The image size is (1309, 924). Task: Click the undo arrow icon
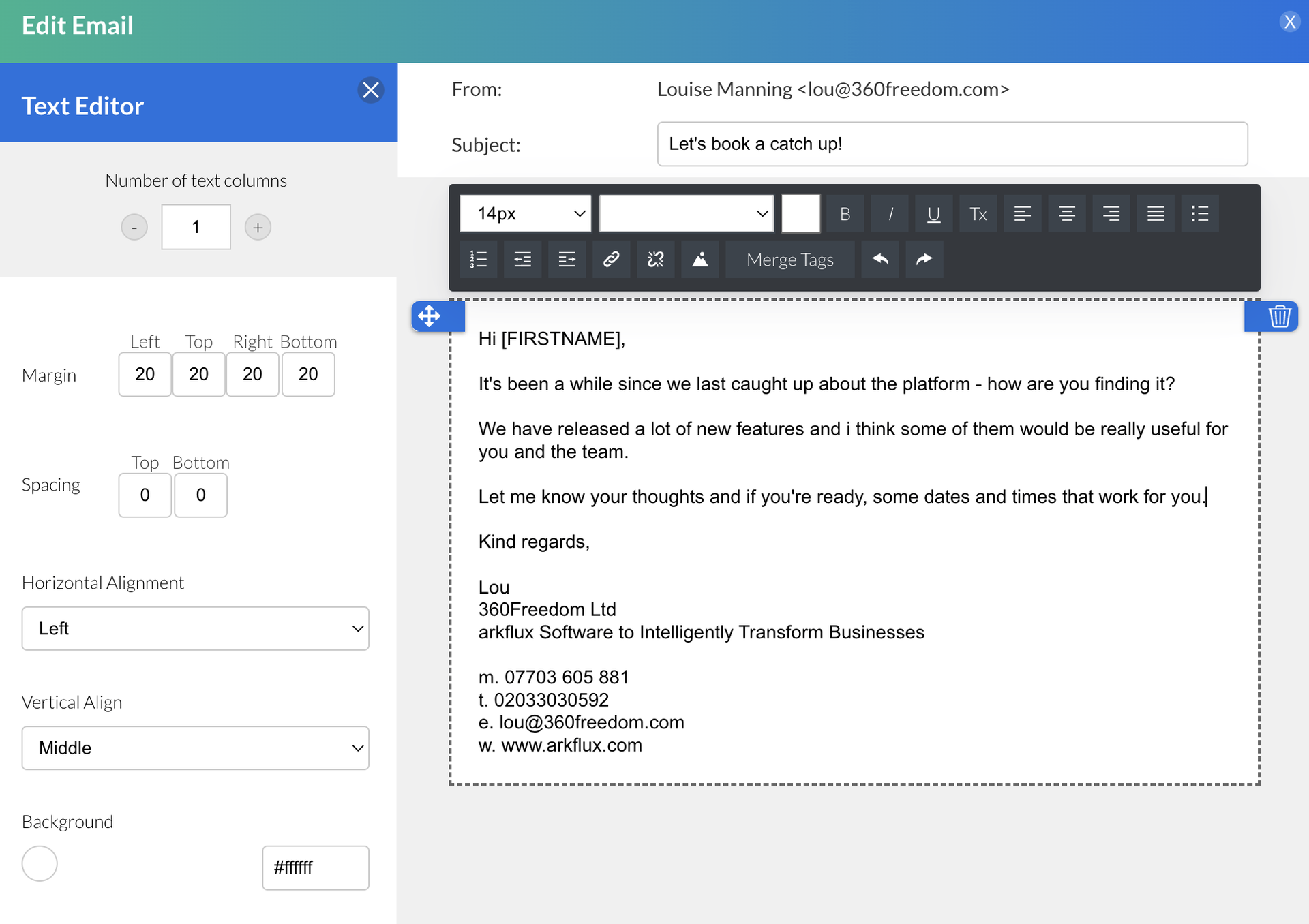click(879, 259)
